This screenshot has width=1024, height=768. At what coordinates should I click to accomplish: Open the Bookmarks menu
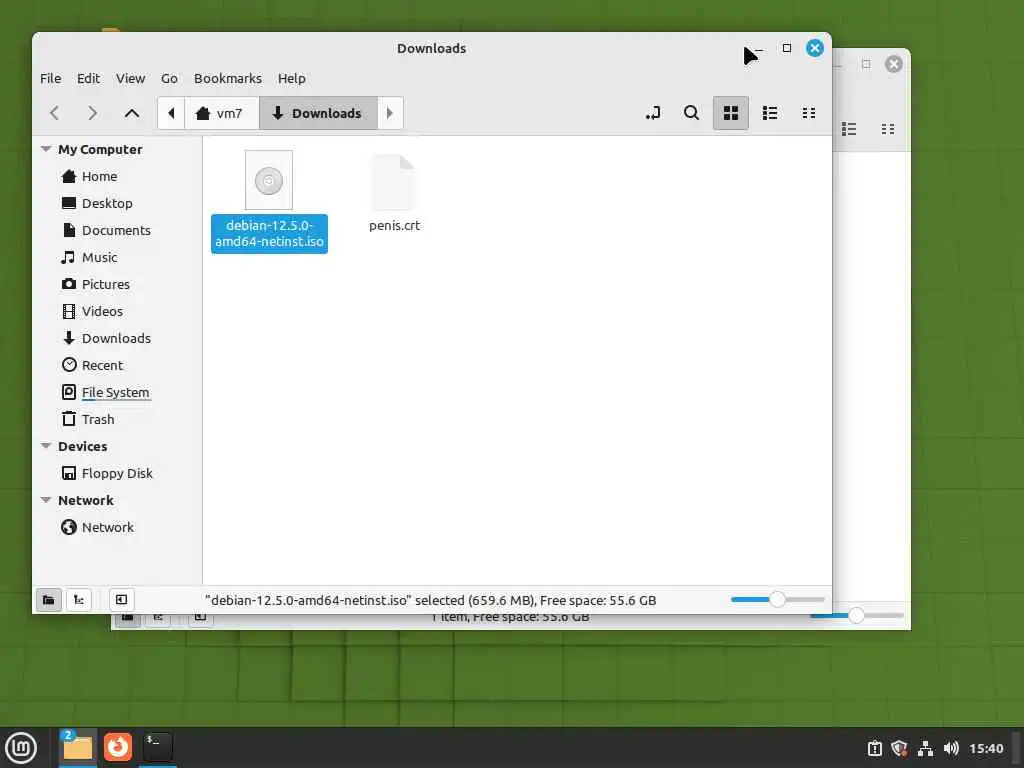(228, 78)
